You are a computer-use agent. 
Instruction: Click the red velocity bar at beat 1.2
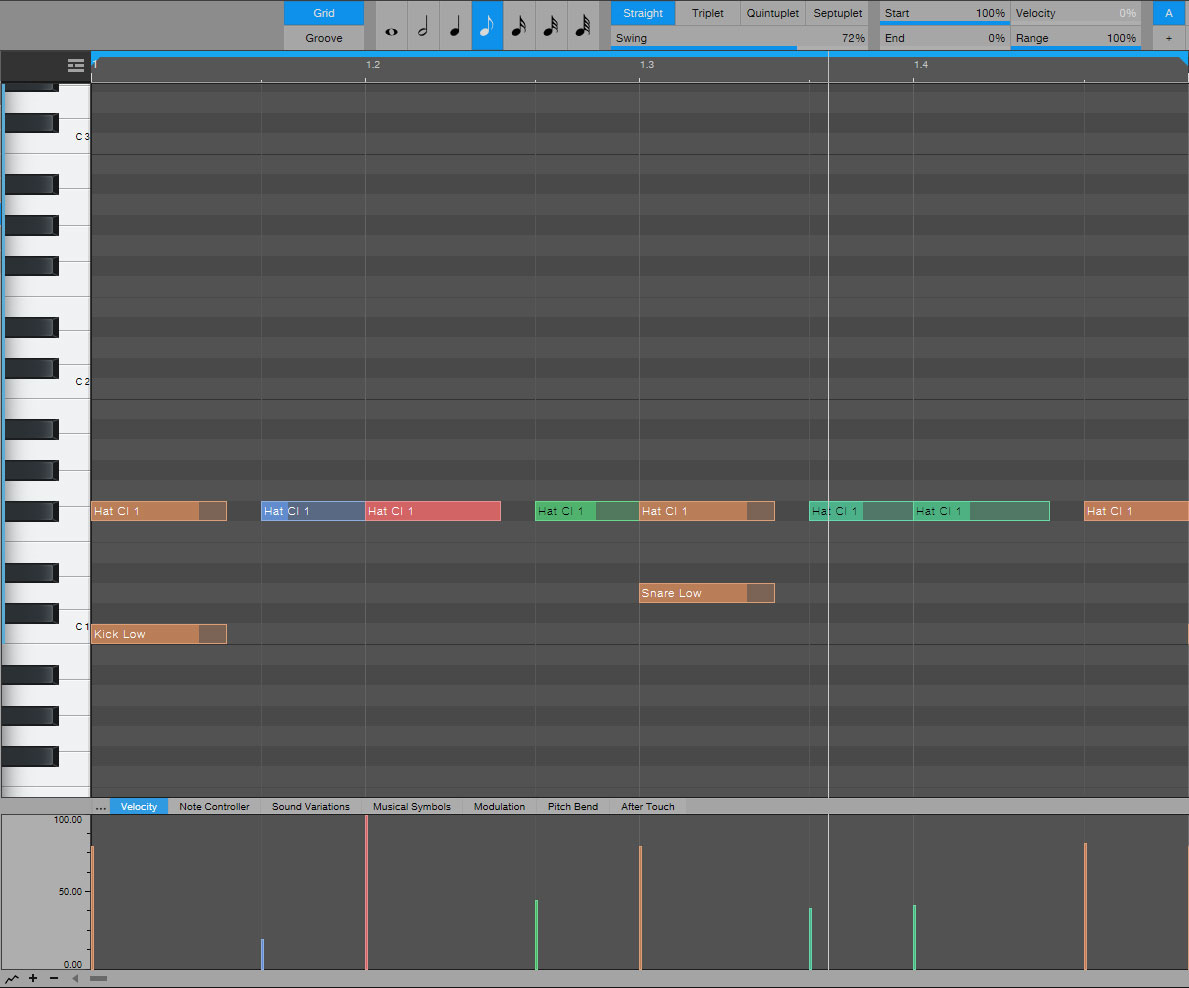point(366,892)
